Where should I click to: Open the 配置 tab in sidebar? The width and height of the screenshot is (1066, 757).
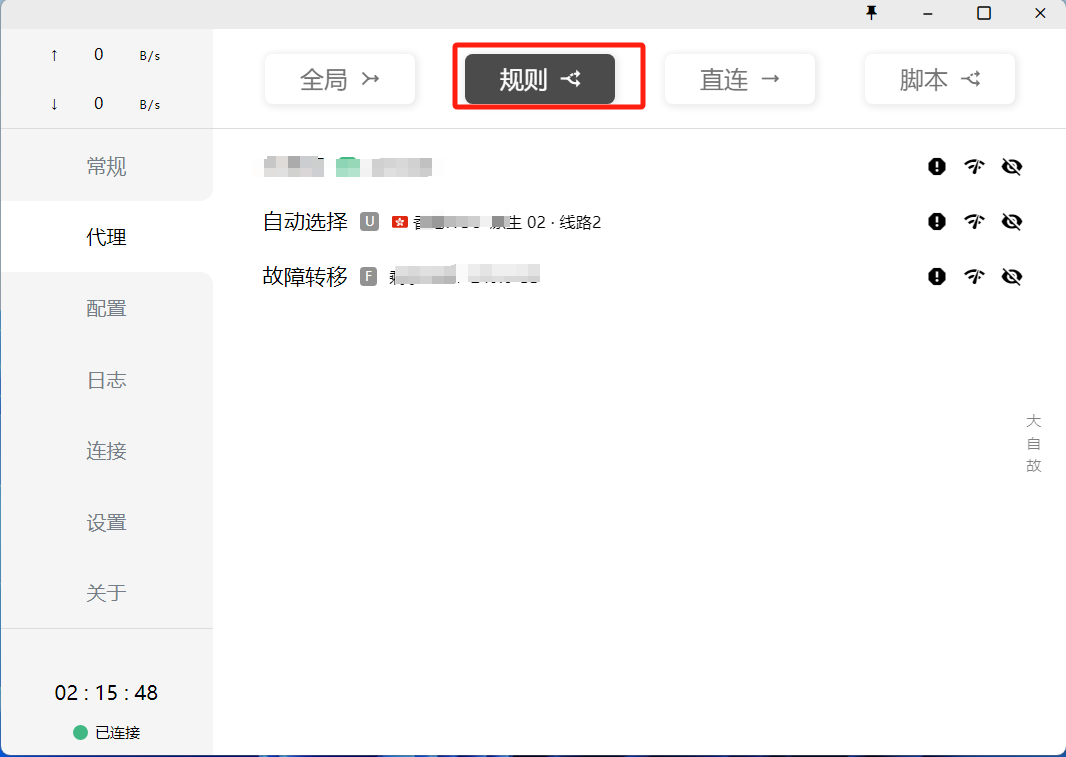click(106, 309)
